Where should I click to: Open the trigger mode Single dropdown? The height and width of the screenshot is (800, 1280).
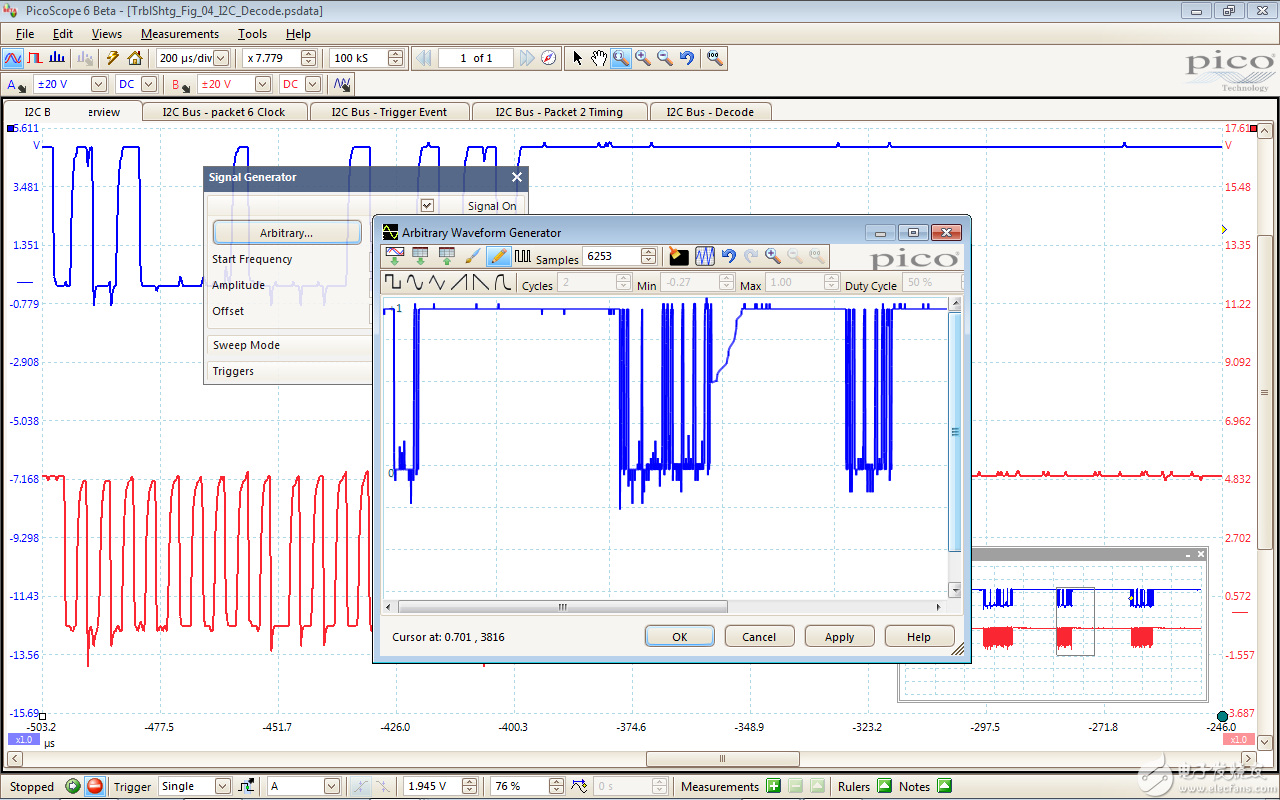click(x=223, y=787)
